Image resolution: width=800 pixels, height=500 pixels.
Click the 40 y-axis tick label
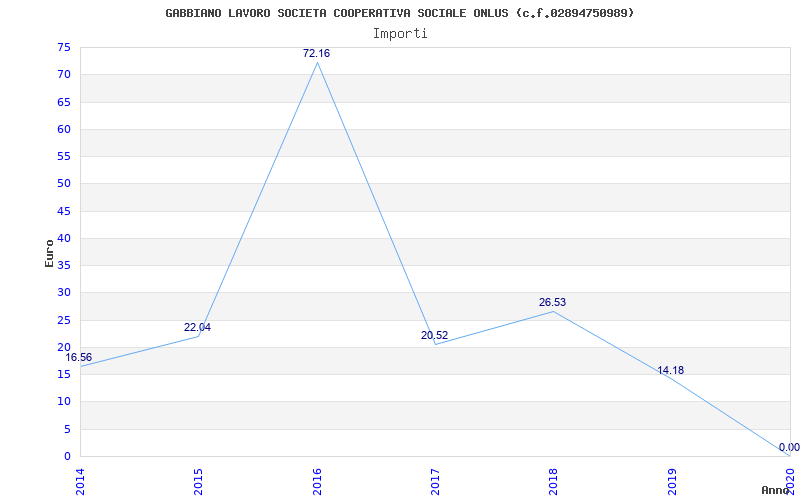click(x=64, y=238)
